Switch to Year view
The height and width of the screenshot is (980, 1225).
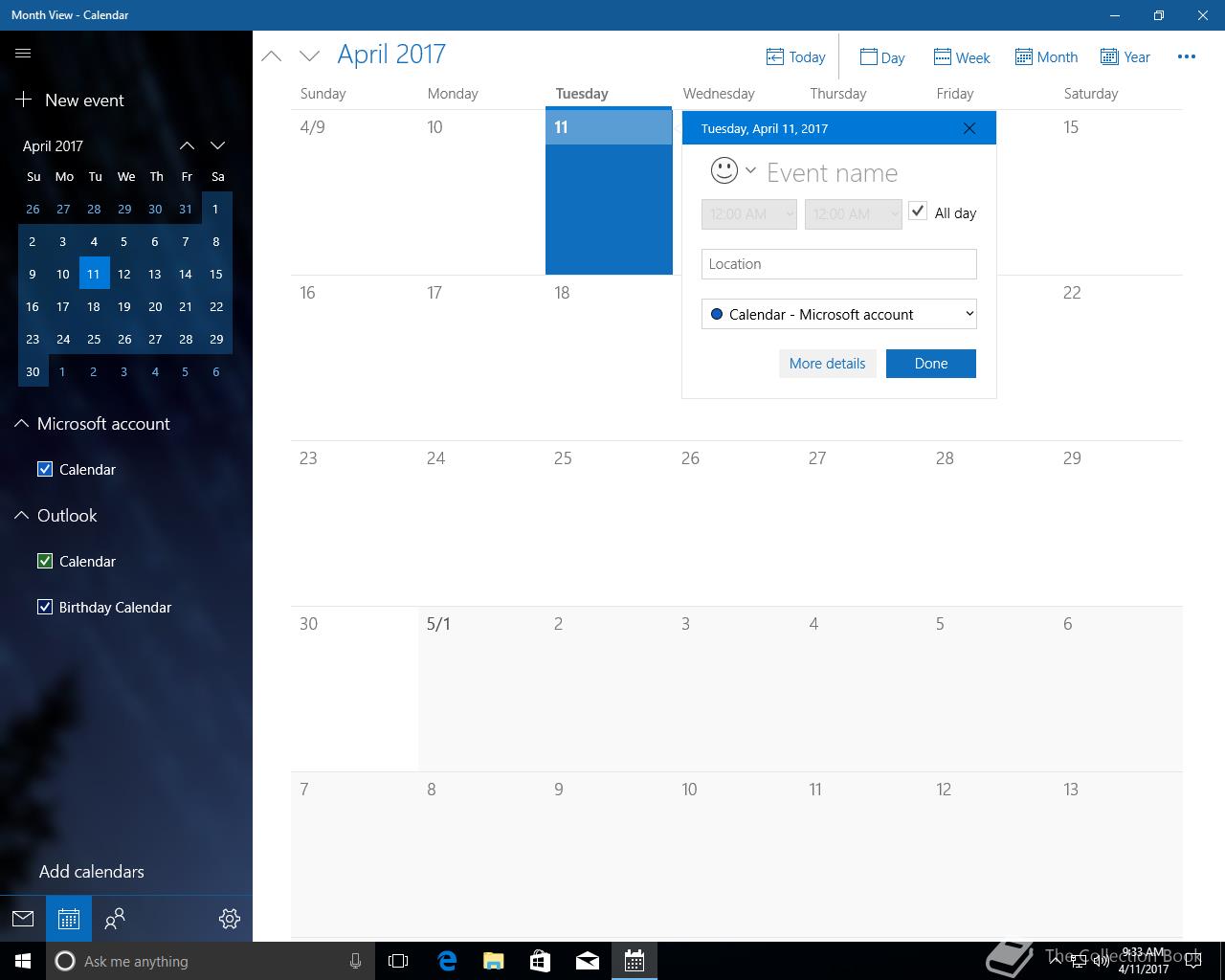1125,57
